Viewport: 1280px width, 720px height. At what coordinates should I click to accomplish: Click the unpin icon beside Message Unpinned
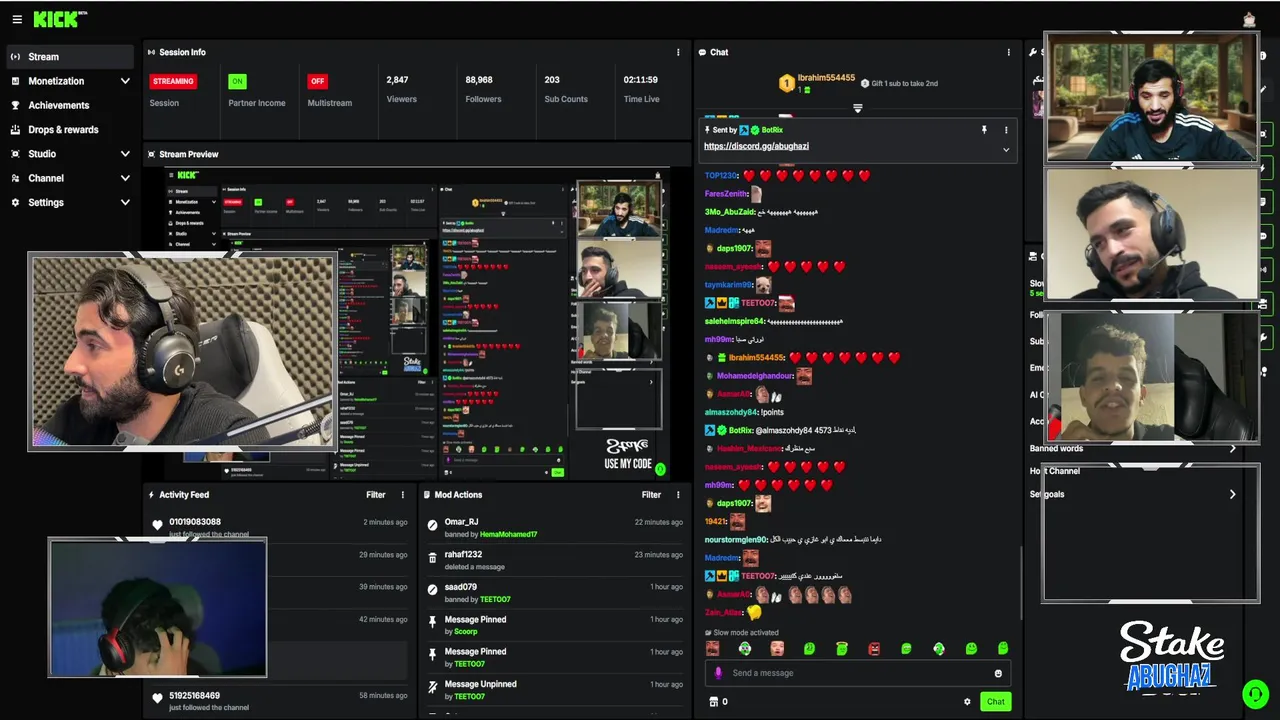[432, 687]
